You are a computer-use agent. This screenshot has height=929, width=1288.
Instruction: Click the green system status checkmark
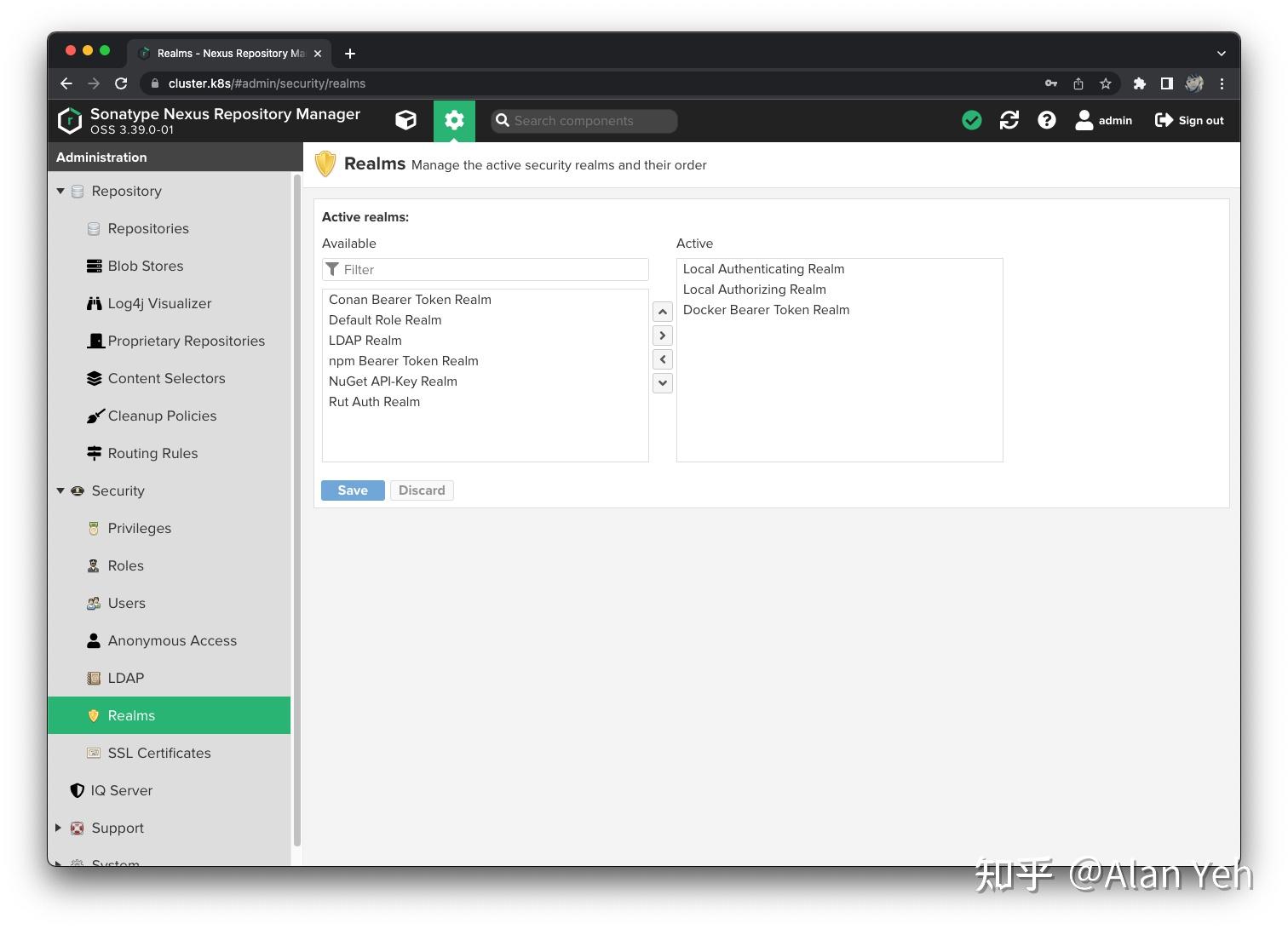971,120
